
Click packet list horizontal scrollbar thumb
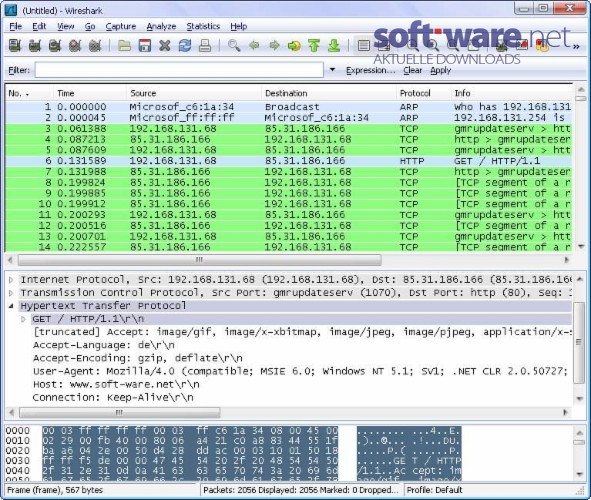click(199, 260)
